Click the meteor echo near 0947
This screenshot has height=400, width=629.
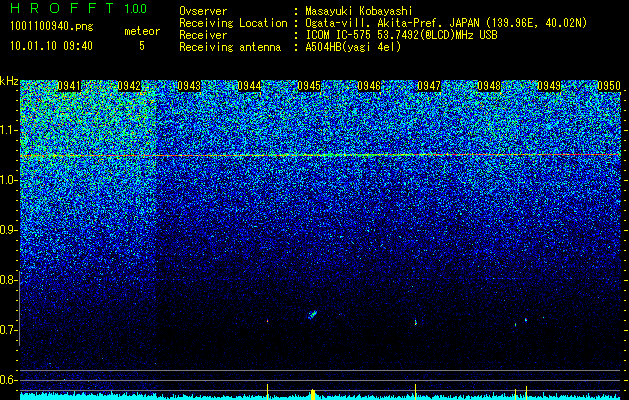(416, 322)
